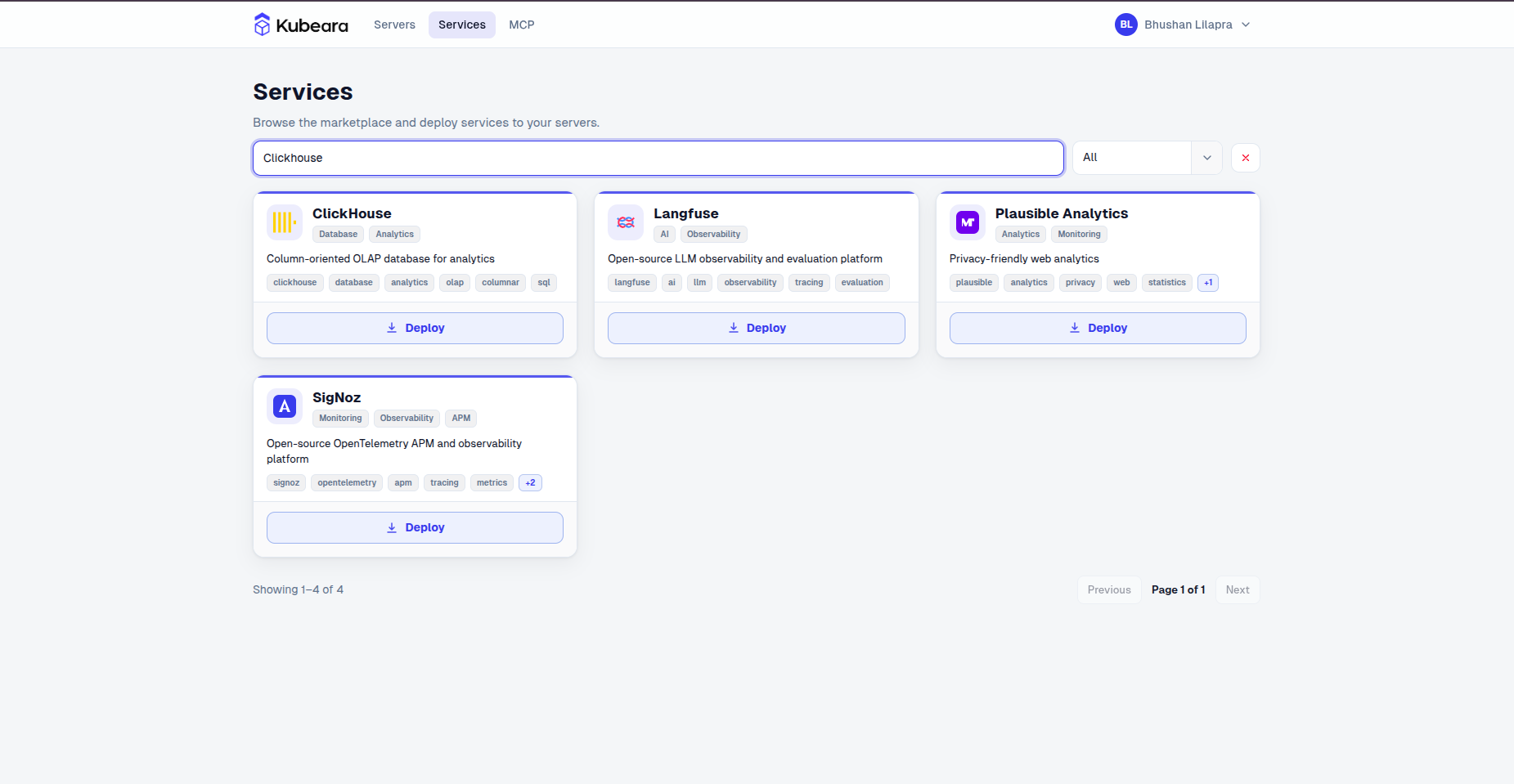Click the llm tag

tap(700, 283)
